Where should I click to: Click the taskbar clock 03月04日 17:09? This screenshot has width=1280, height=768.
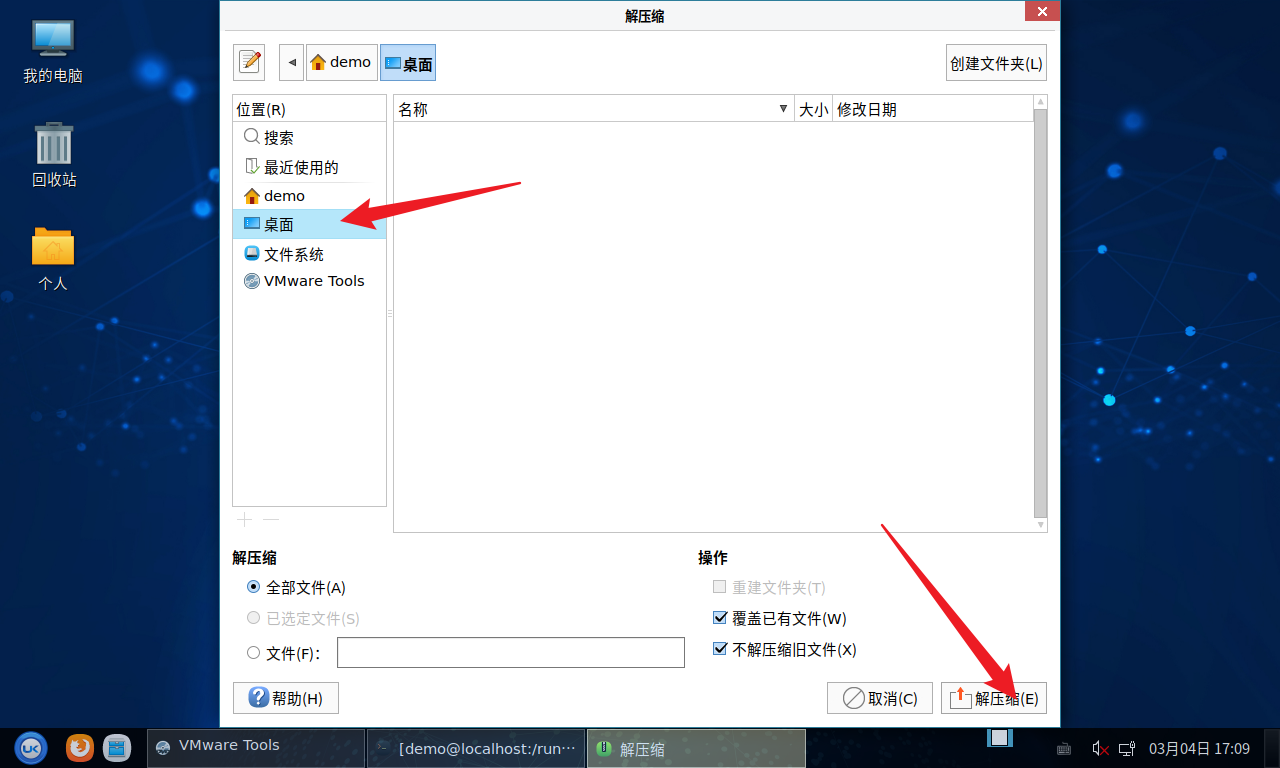coord(1199,748)
